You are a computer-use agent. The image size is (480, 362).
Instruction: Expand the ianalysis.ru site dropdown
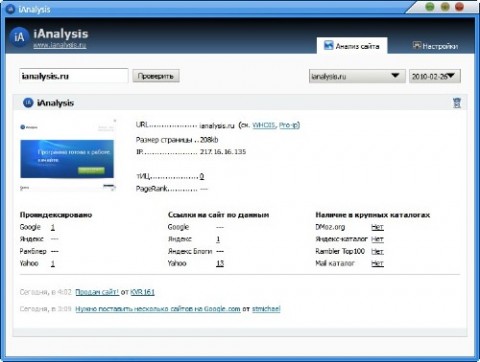point(357,76)
